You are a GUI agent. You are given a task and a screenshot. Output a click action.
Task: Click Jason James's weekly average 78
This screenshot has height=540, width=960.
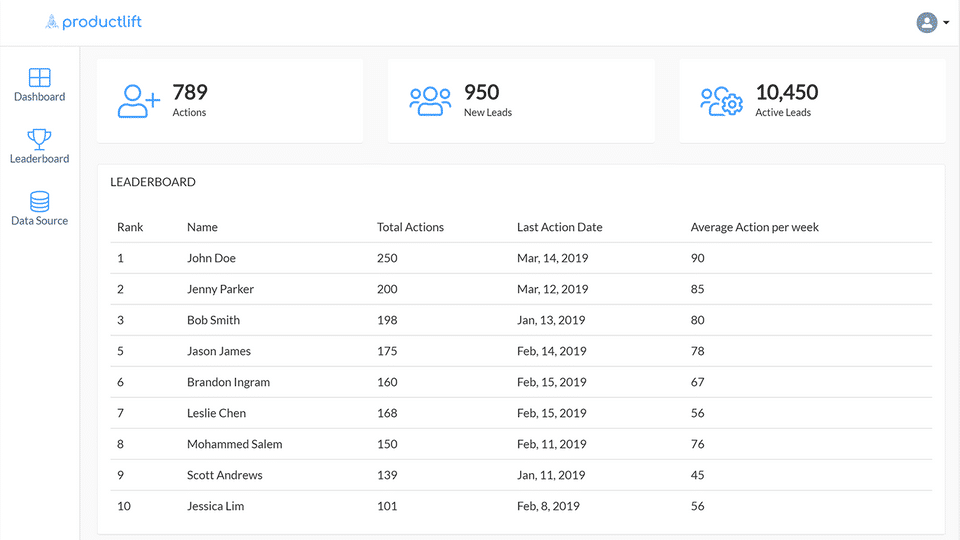tap(697, 351)
